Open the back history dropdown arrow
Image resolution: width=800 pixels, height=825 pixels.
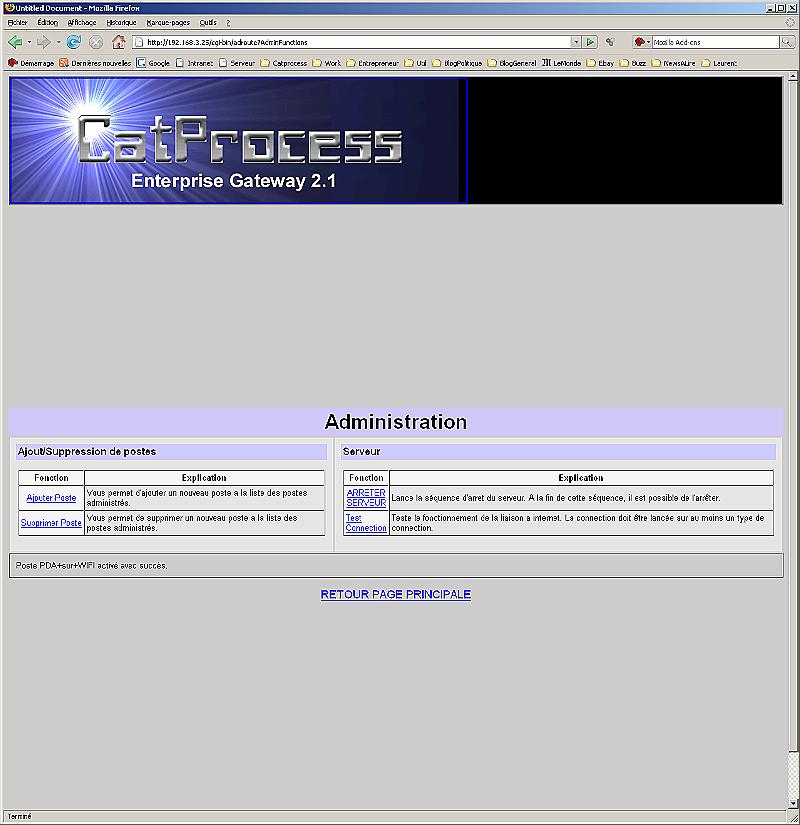(x=29, y=42)
